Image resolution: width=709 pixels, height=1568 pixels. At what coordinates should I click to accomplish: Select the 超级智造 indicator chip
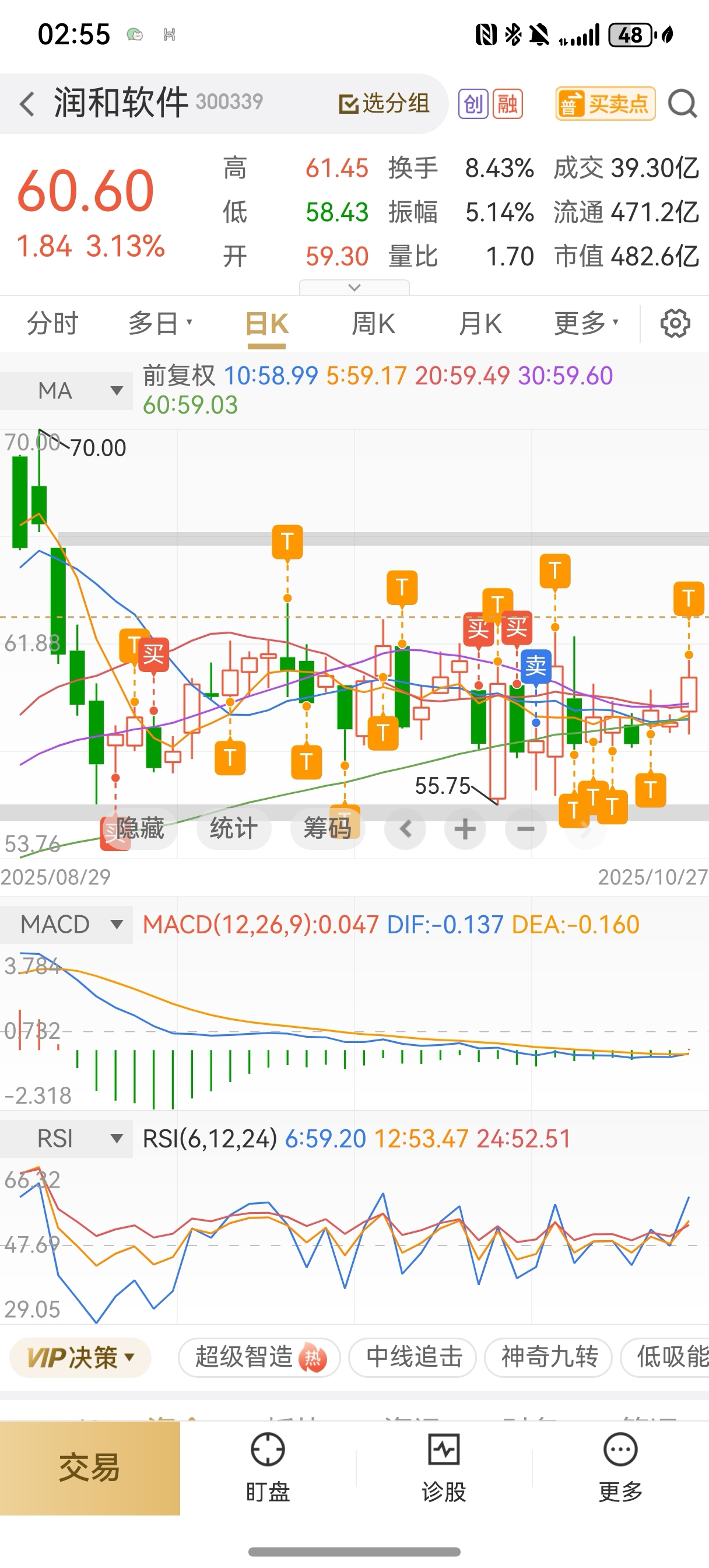point(259,1357)
